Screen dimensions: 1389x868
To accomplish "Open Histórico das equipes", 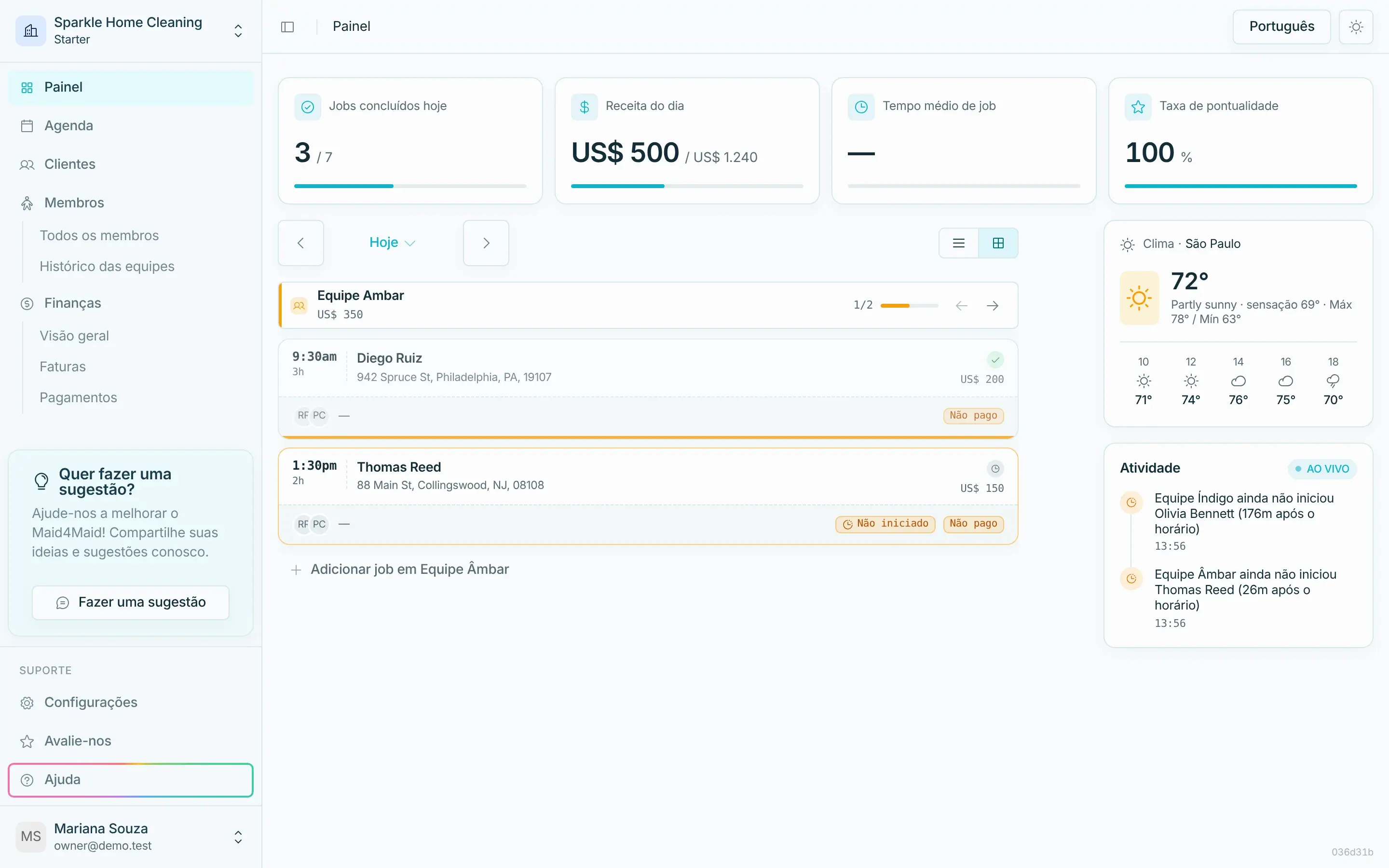I will 107,266.
